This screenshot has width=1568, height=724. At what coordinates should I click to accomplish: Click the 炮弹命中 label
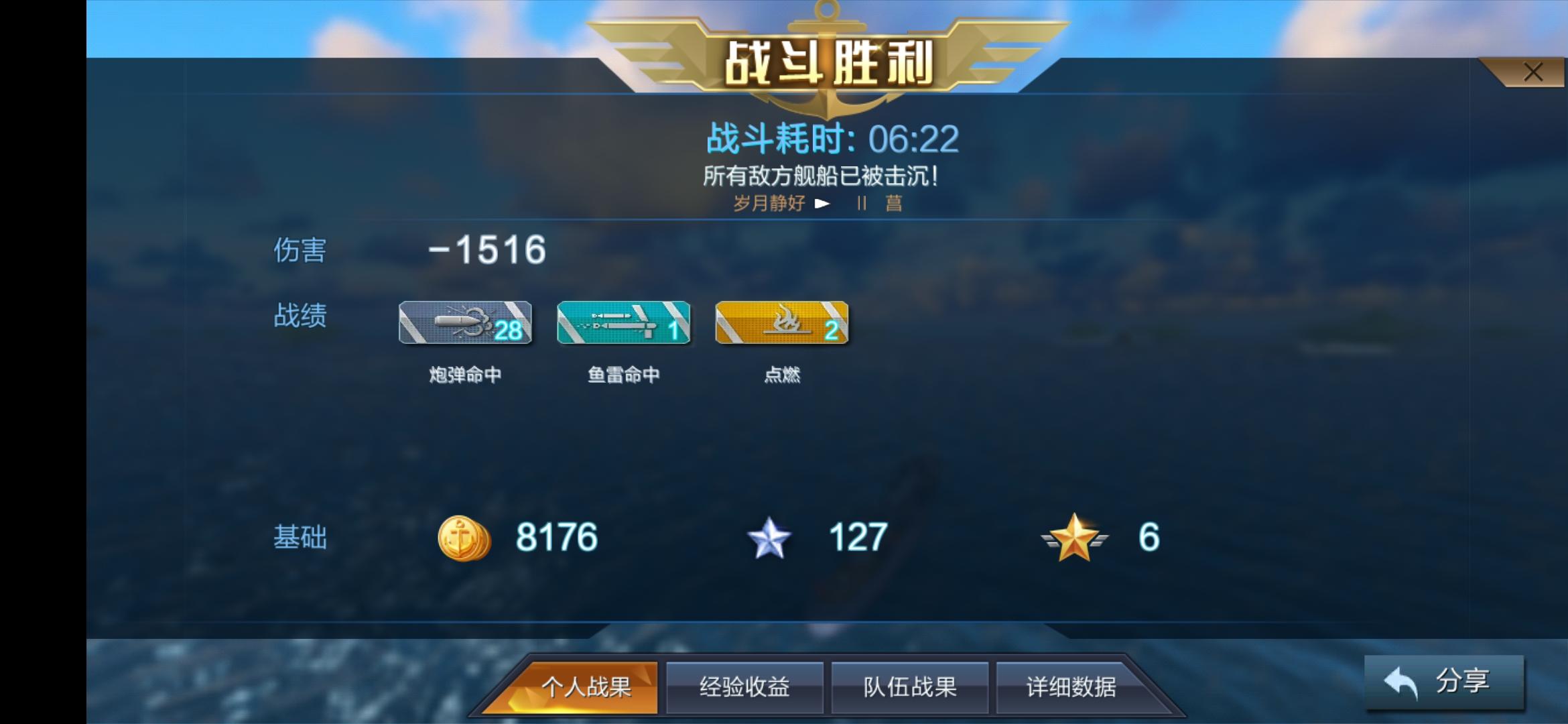pyautogui.click(x=465, y=375)
